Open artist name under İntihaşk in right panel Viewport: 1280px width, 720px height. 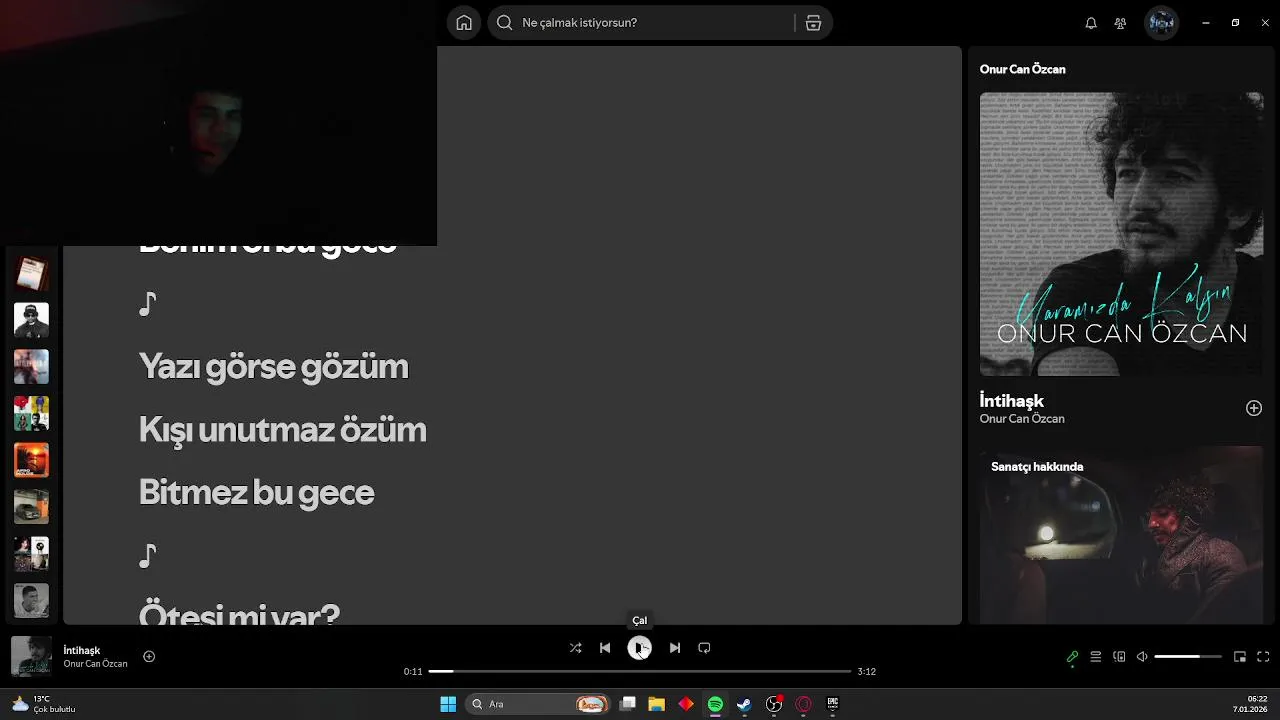[1022, 419]
